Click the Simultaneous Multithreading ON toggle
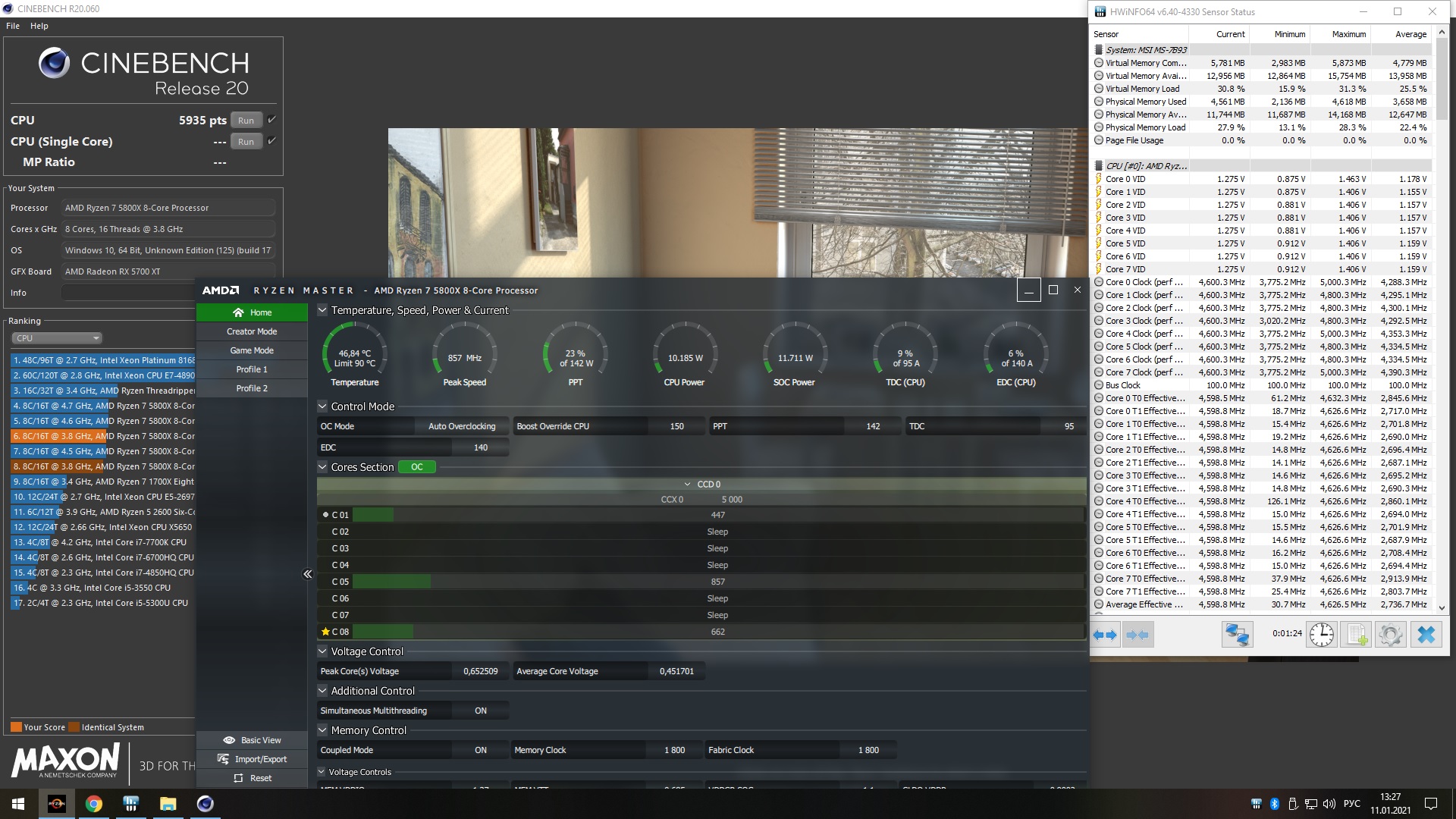1456x819 pixels. [x=480, y=711]
